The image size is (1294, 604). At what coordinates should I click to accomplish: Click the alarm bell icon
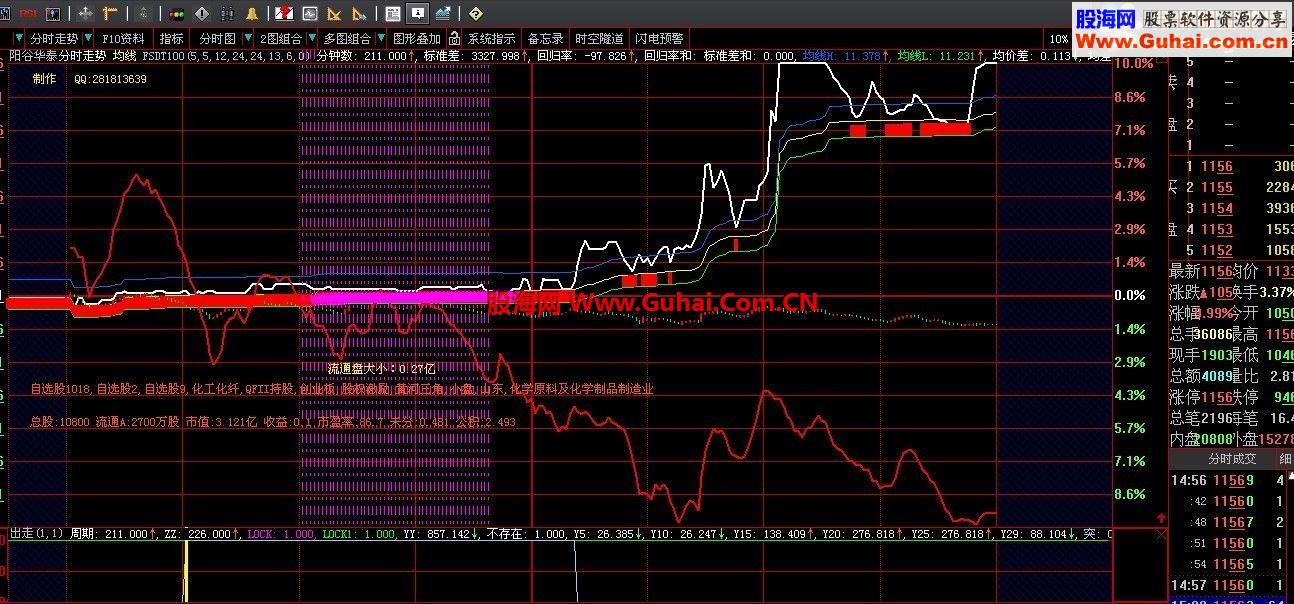(253, 14)
